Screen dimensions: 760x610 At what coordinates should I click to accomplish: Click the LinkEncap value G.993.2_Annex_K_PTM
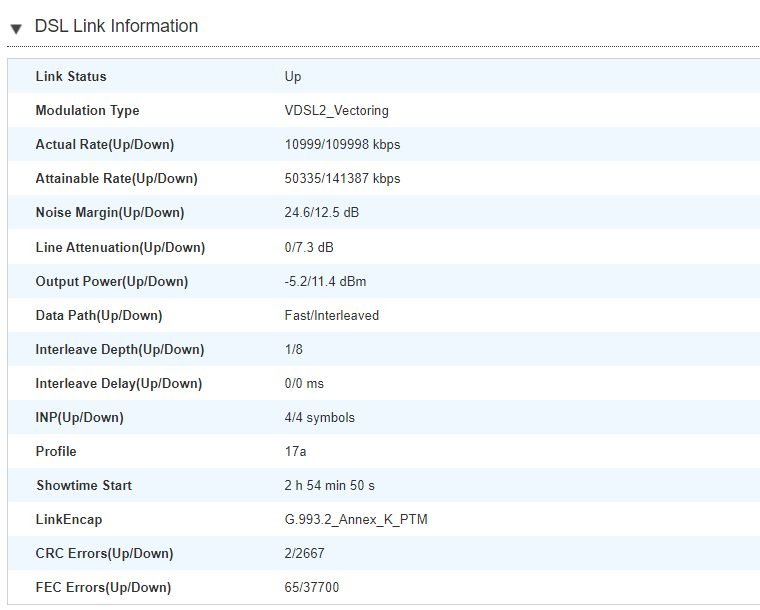click(356, 520)
